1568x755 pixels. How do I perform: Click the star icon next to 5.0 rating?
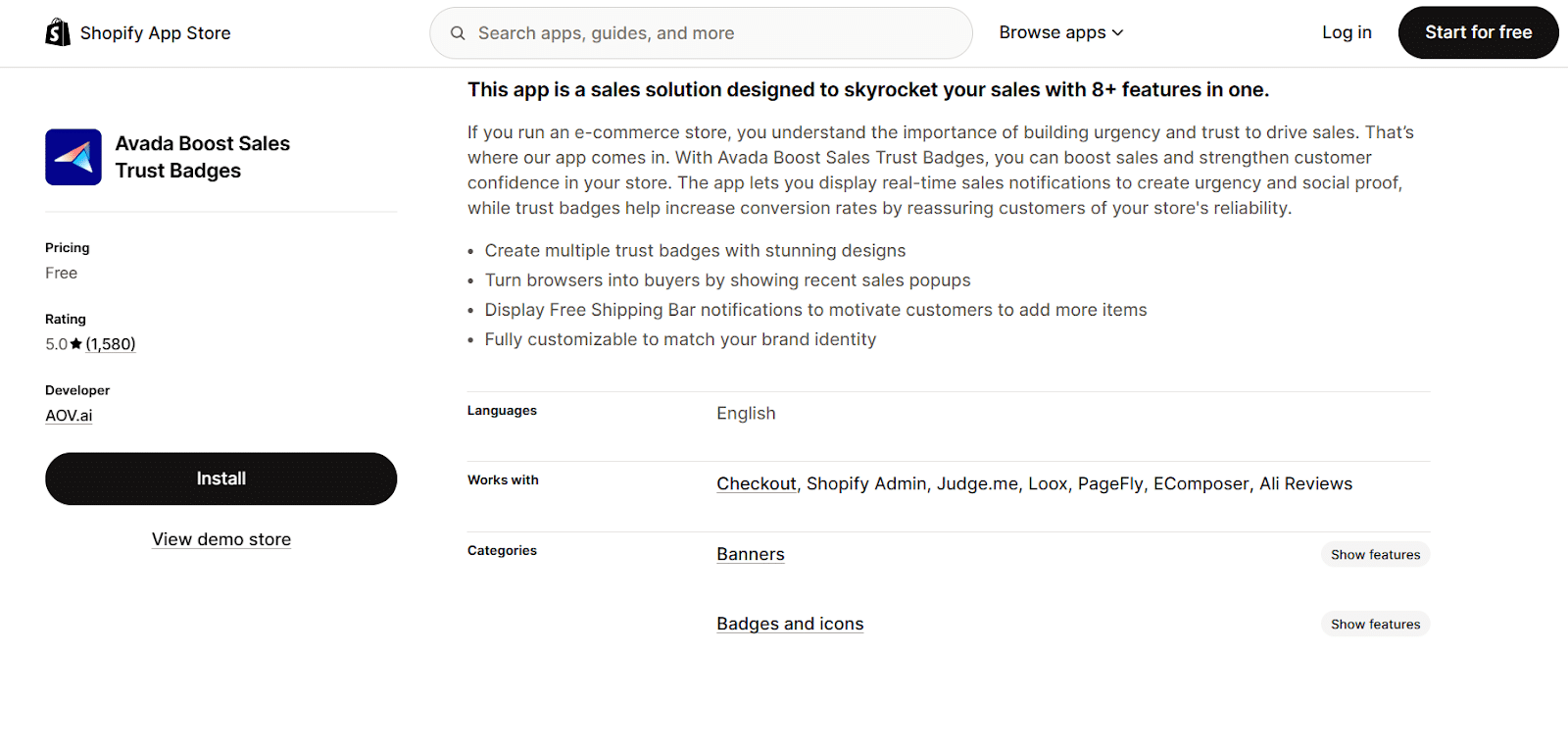point(74,343)
